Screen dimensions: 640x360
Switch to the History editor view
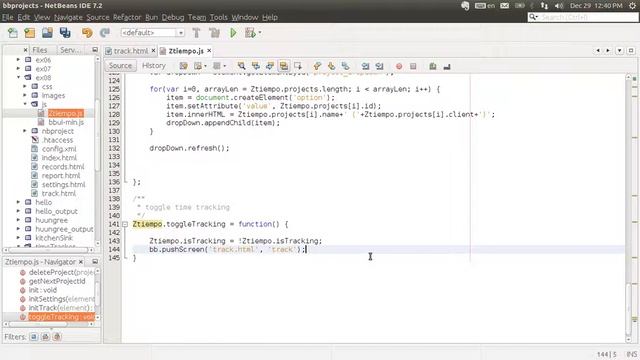[153, 66]
